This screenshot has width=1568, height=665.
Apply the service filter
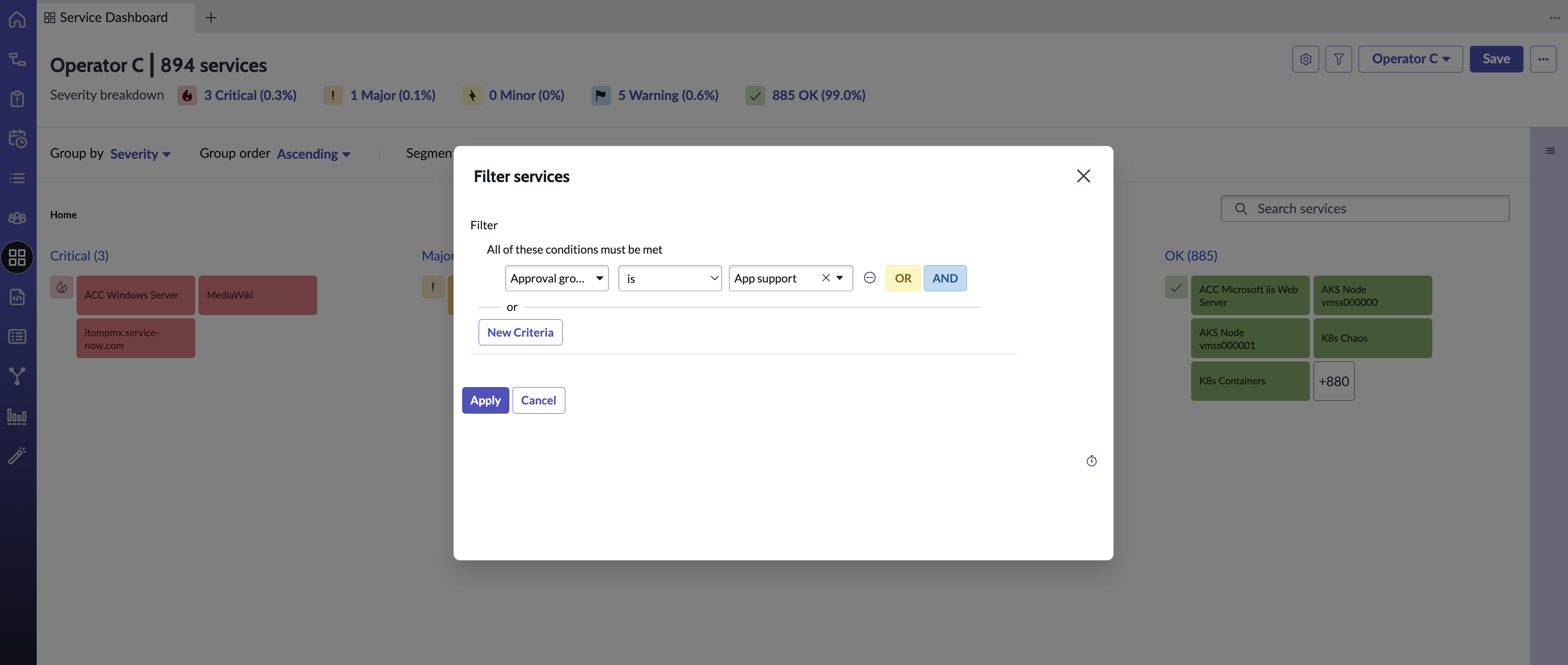[485, 400]
